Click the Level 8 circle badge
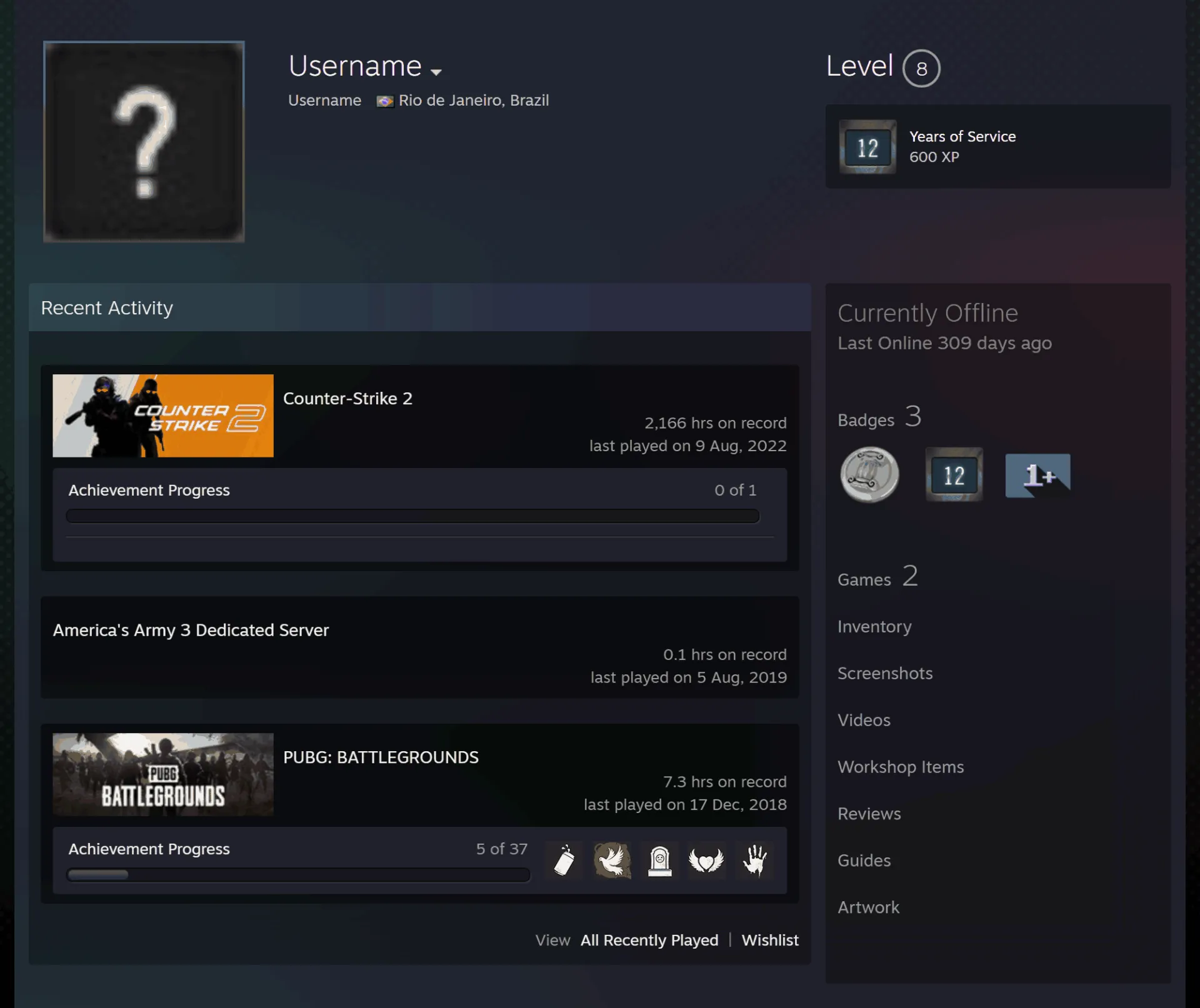Image resolution: width=1200 pixels, height=1008 pixels. pyautogui.click(x=921, y=68)
